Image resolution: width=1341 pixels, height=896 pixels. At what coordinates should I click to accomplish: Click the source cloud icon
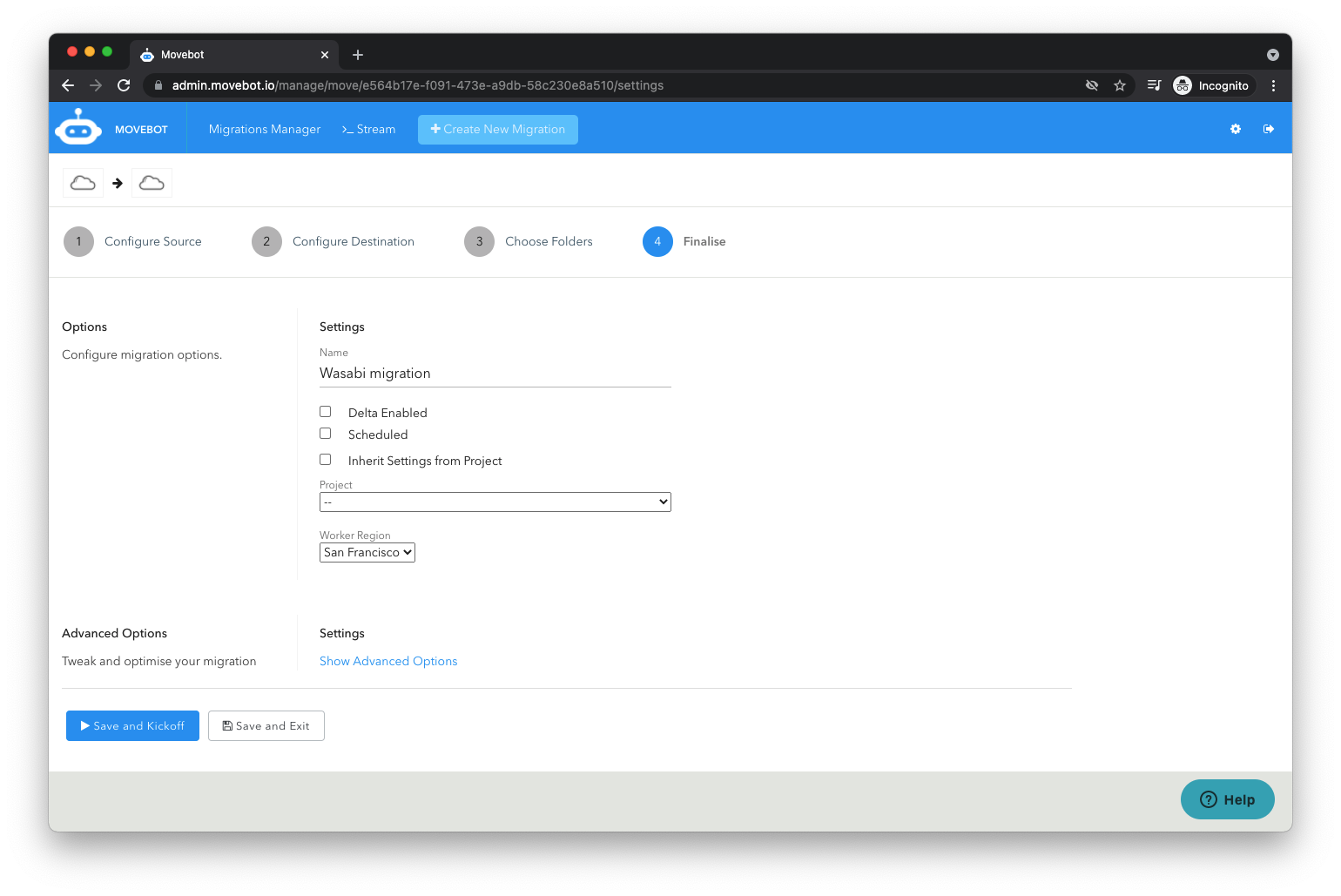pyautogui.click(x=83, y=183)
